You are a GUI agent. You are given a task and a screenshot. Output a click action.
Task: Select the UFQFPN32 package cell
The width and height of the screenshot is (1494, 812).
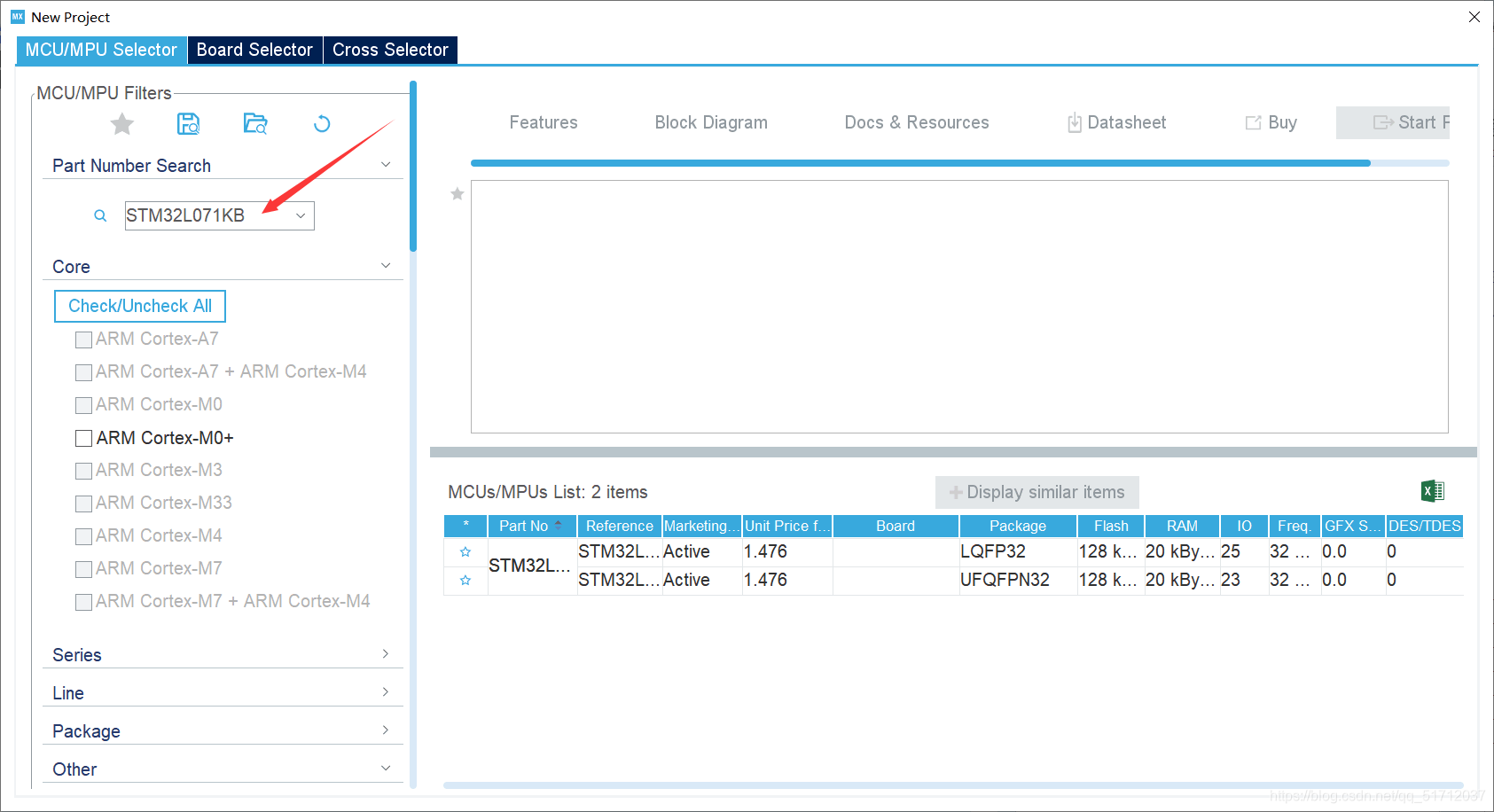1018,580
